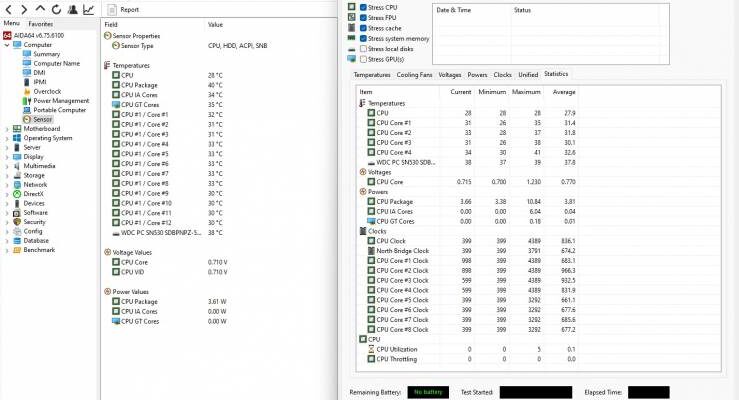Click the Back navigation arrow icon
The height and width of the screenshot is (400, 739).
point(8,9)
